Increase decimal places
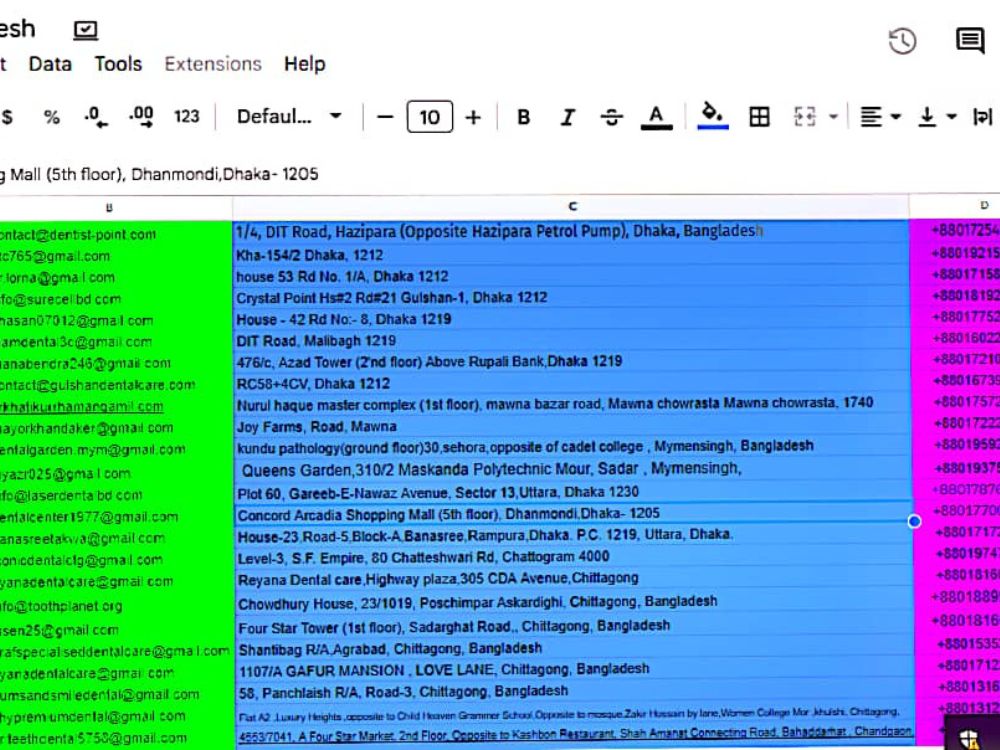This screenshot has width=1000, height=750. (141, 117)
